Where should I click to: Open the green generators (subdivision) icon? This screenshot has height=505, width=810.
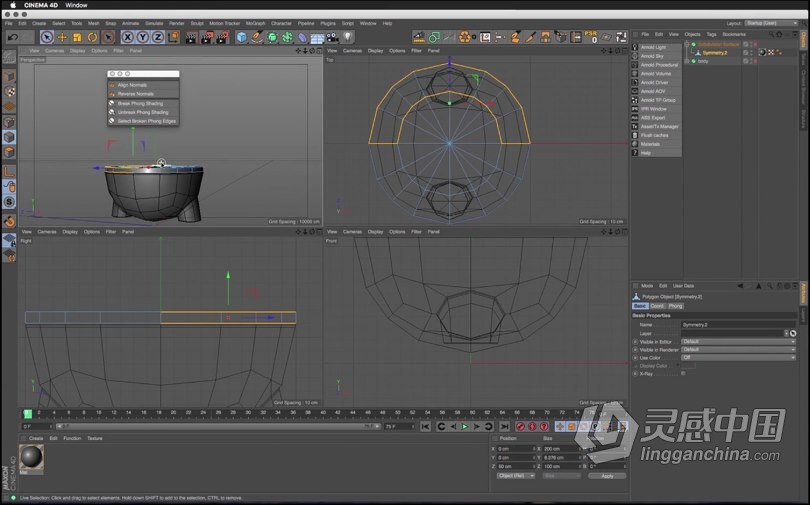(x=272, y=37)
